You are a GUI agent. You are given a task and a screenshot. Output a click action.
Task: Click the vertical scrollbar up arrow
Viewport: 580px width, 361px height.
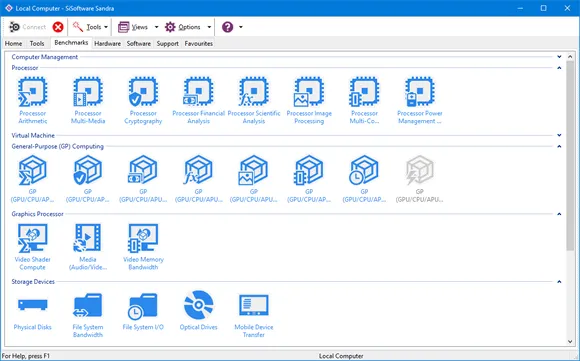click(570, 57)
